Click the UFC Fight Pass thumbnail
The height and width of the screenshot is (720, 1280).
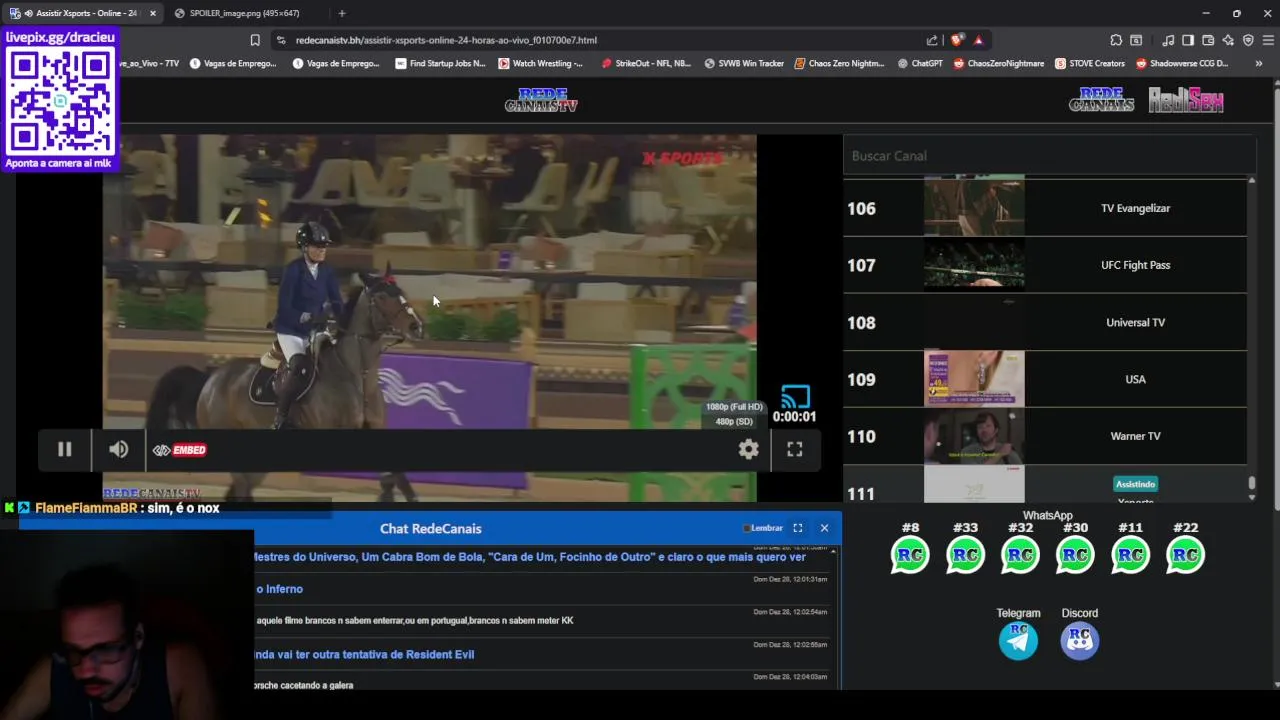(x=974, y=264)
